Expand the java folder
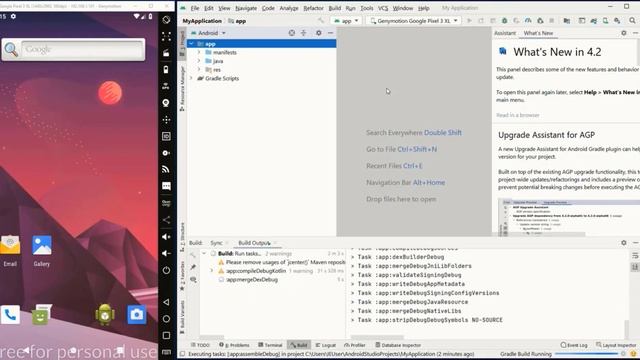 pos(199,61)
